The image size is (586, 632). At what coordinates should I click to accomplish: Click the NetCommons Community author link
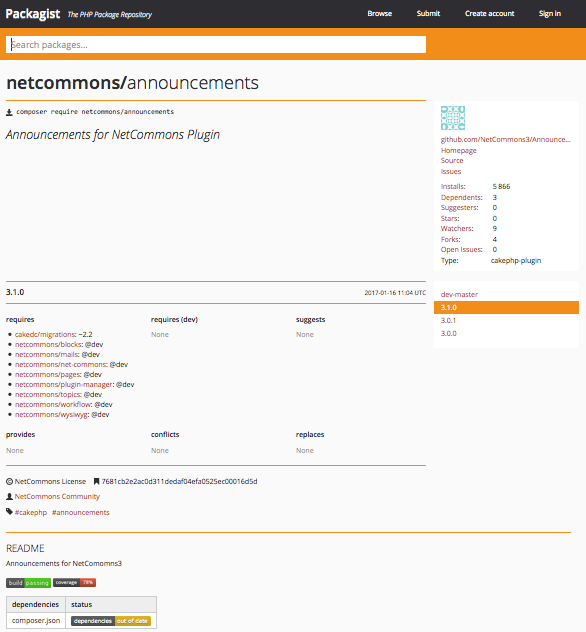pyautogui.click(x=57, y=497)
